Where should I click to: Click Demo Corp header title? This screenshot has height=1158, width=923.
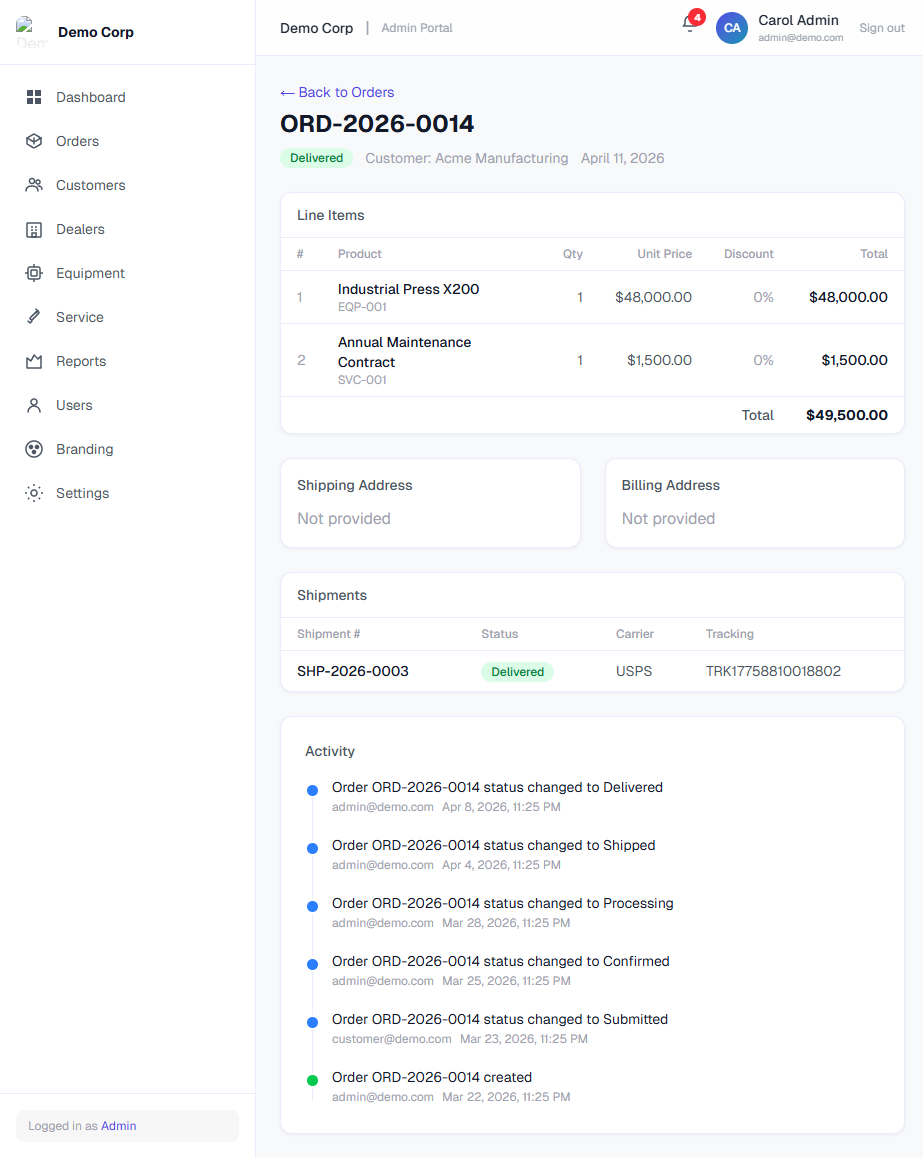coord(317,28)
